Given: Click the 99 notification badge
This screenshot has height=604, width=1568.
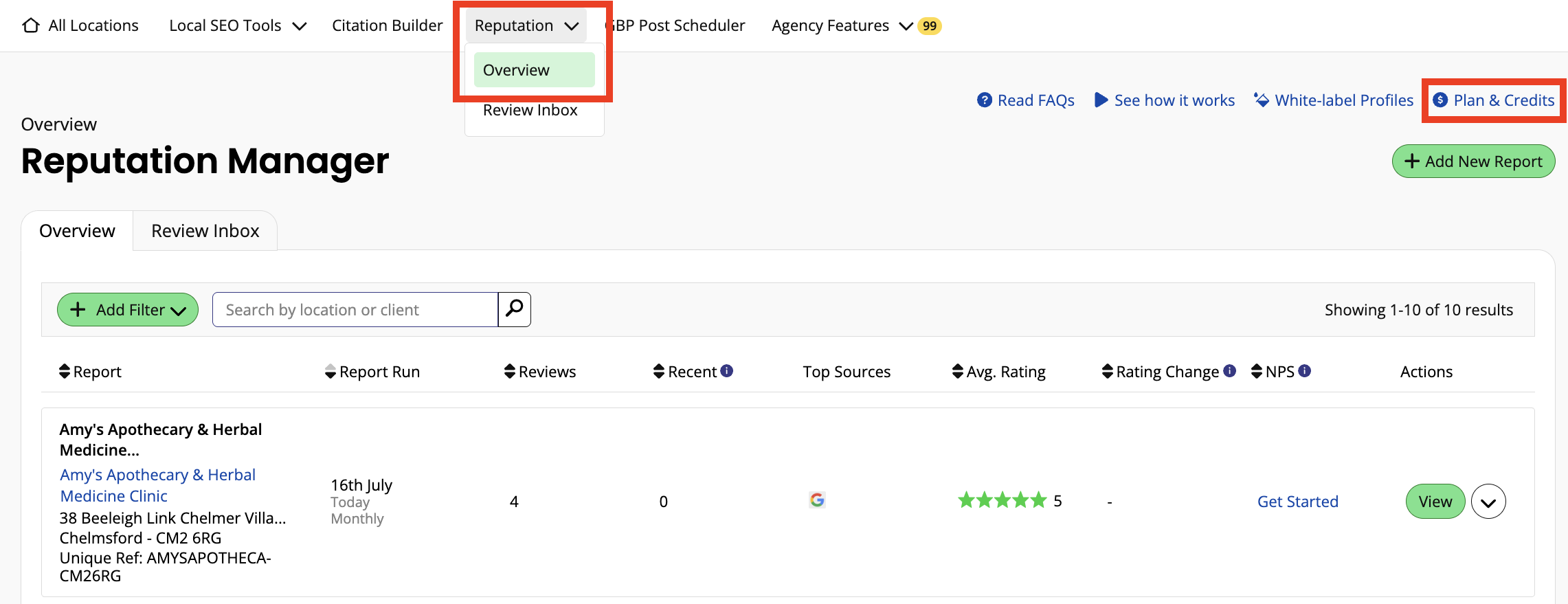Looking at the screenshot, I should [929, 26].
